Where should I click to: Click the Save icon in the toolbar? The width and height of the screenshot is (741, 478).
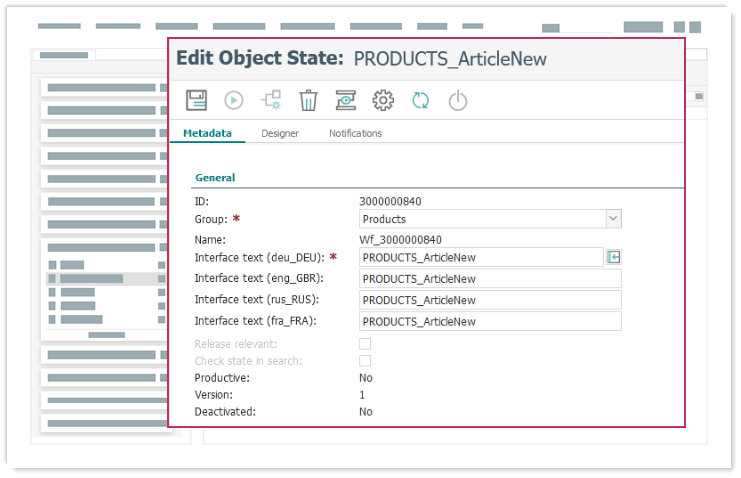[196, 100]
